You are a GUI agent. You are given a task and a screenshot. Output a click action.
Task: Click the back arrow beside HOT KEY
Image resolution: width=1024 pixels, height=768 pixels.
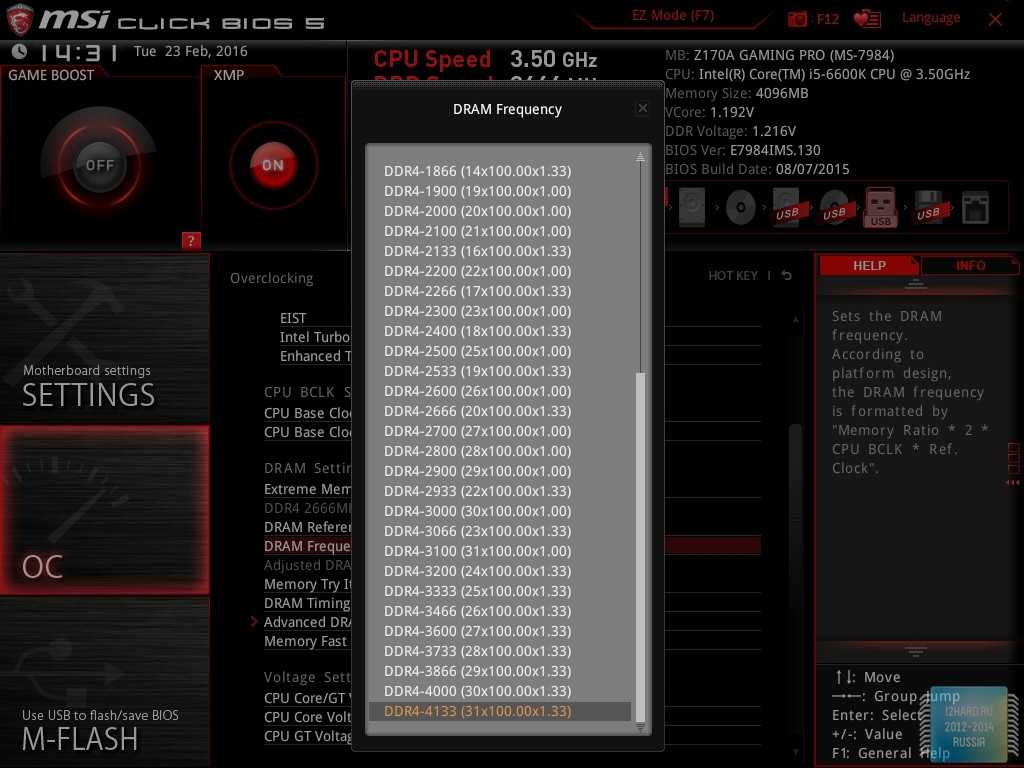[x=787, y=276]
